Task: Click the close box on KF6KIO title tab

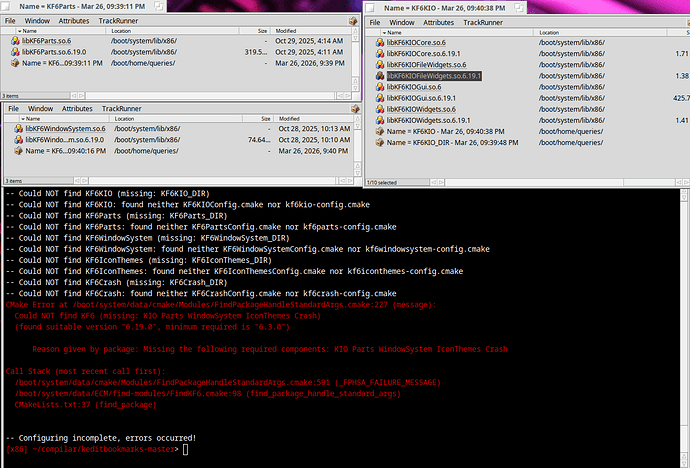Action: click(371, 8)
